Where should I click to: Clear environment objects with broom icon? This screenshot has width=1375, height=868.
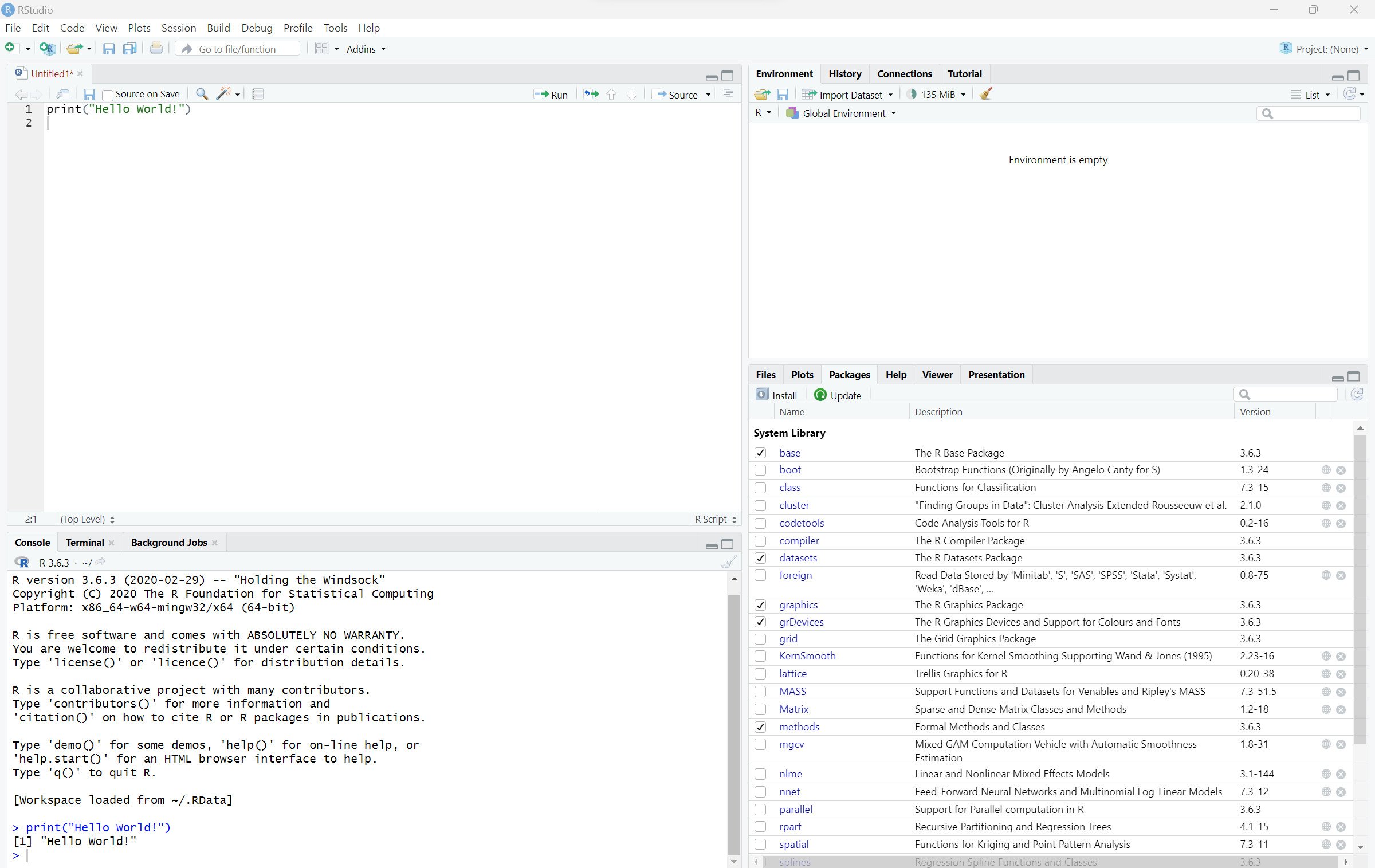click(x=985, y=94)
